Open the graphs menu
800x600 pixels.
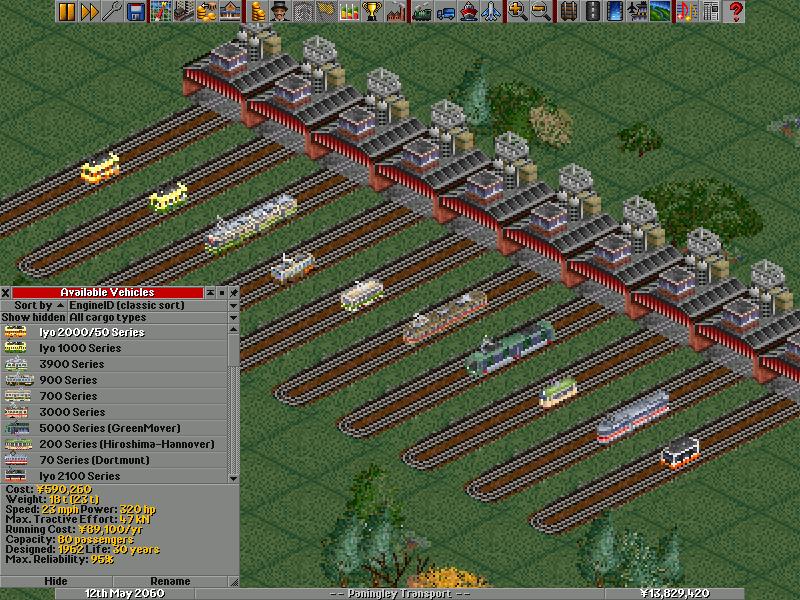(x=349, y=11)
